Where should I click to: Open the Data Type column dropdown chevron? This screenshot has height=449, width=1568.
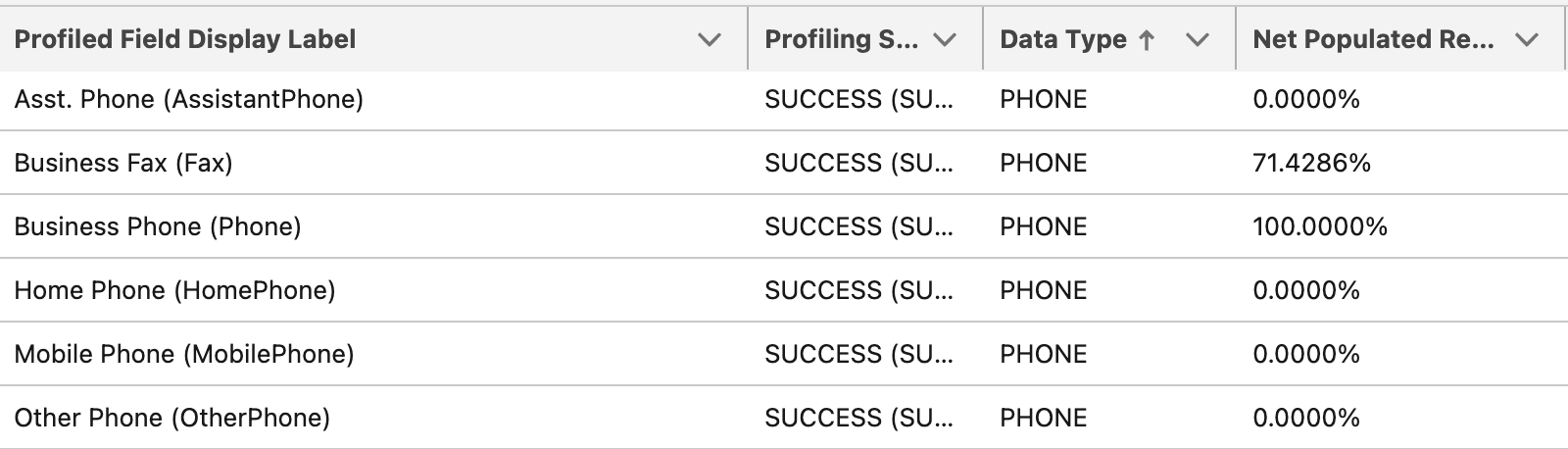tap(1197, 40)
